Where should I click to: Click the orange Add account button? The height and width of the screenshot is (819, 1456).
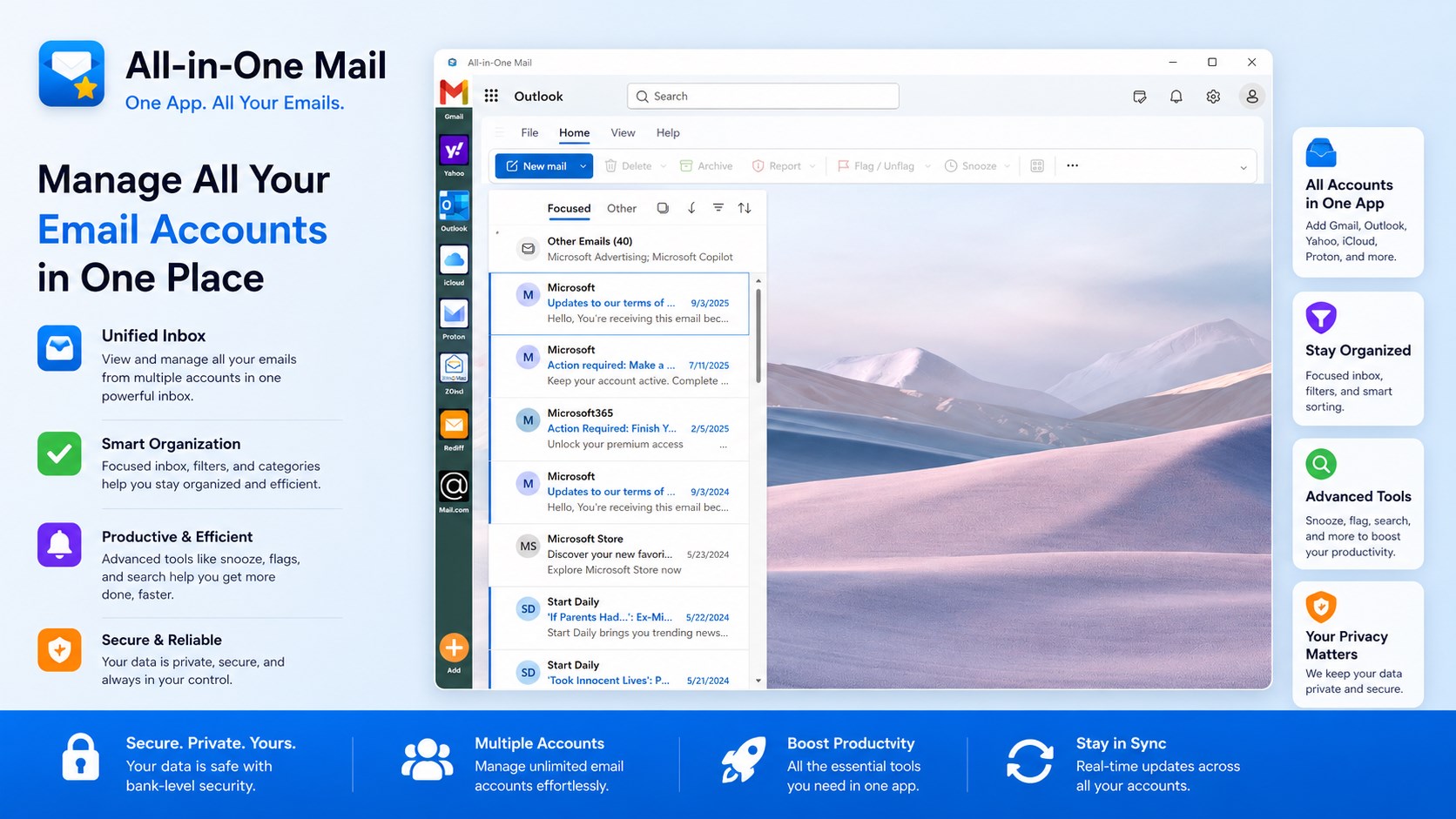tap(454, 648)
